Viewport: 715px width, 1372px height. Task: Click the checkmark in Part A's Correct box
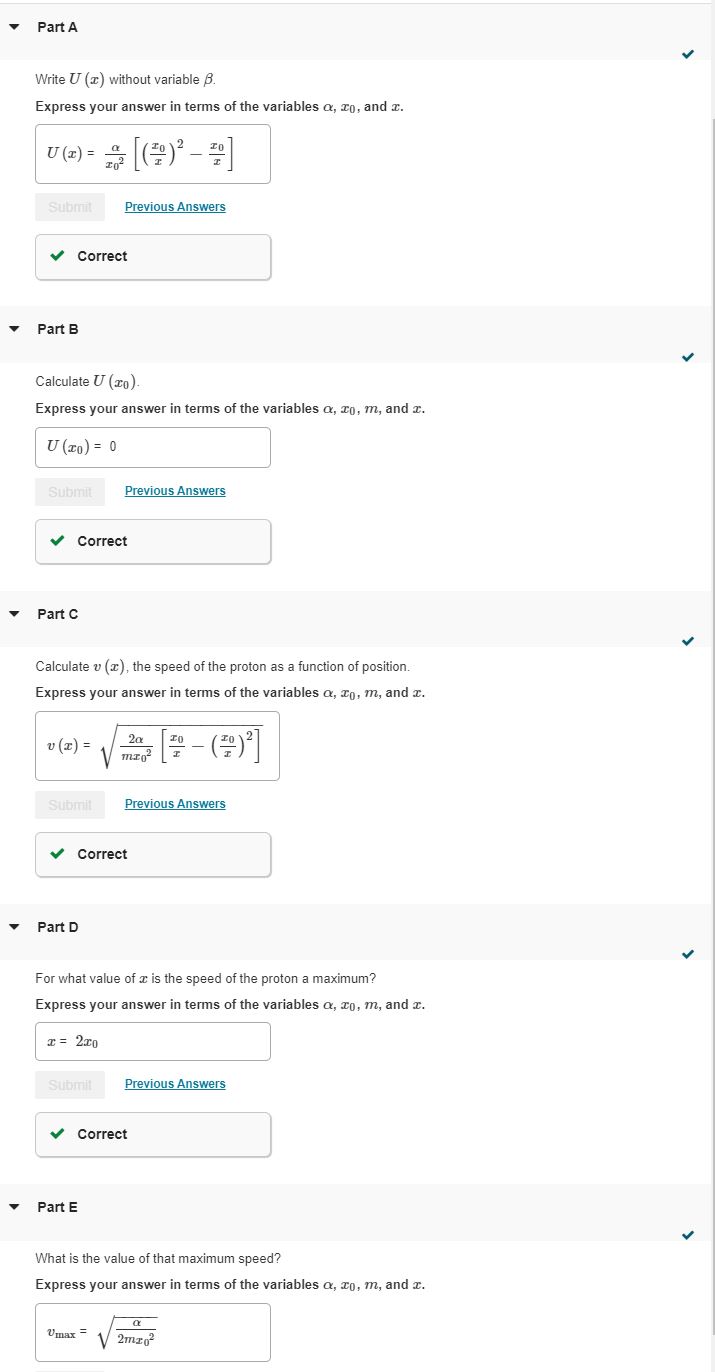click(58, 256)
